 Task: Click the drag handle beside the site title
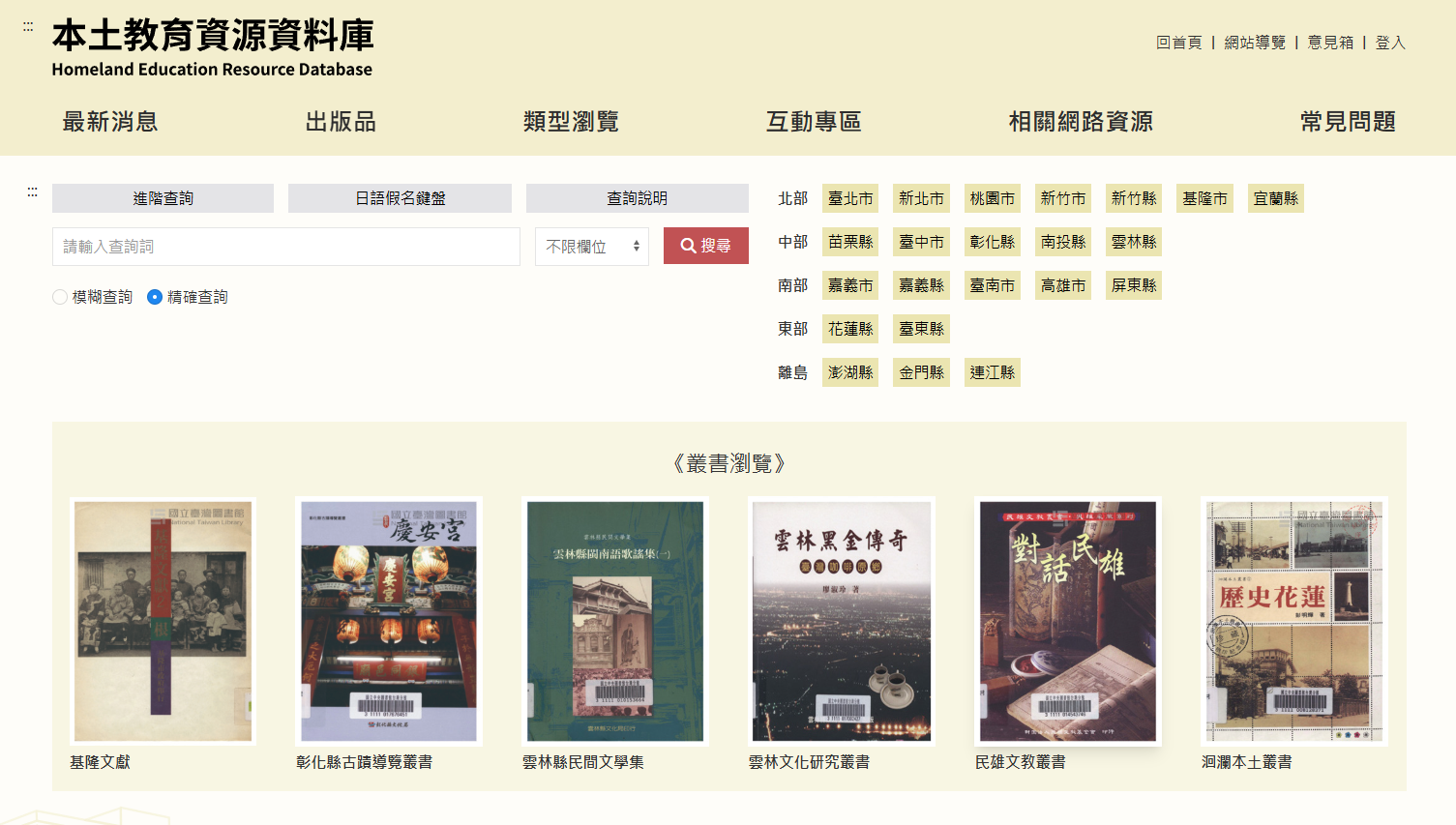tap(27, 27)
